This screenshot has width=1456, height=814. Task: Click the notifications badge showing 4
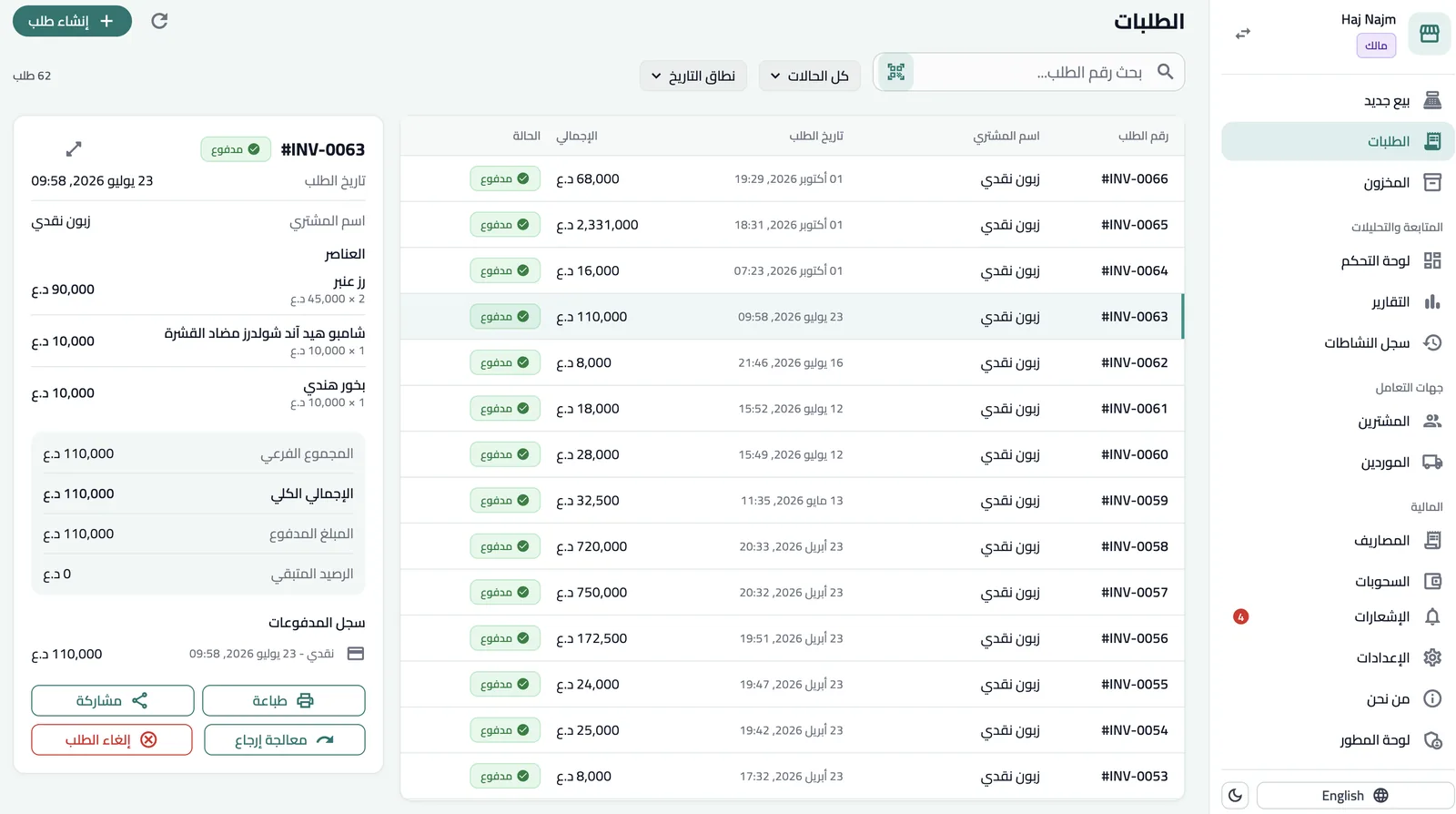pos(1240,616)
